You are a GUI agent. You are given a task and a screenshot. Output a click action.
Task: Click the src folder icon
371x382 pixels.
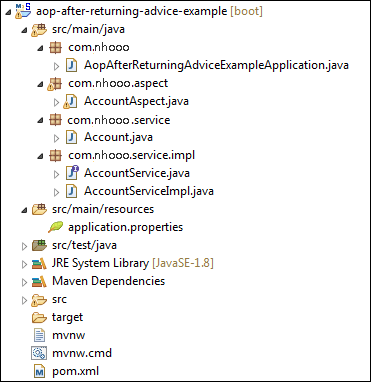[39, 300]
